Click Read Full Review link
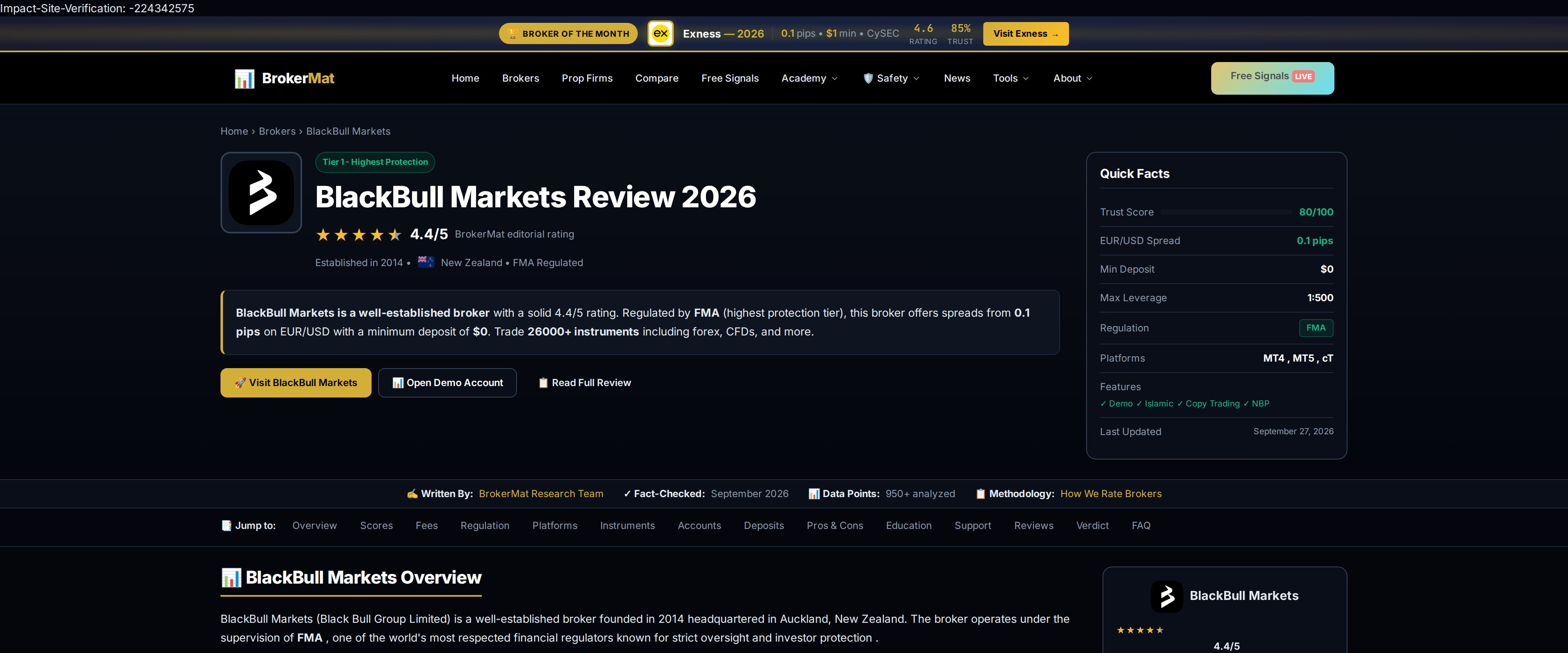 coord(584,383)
